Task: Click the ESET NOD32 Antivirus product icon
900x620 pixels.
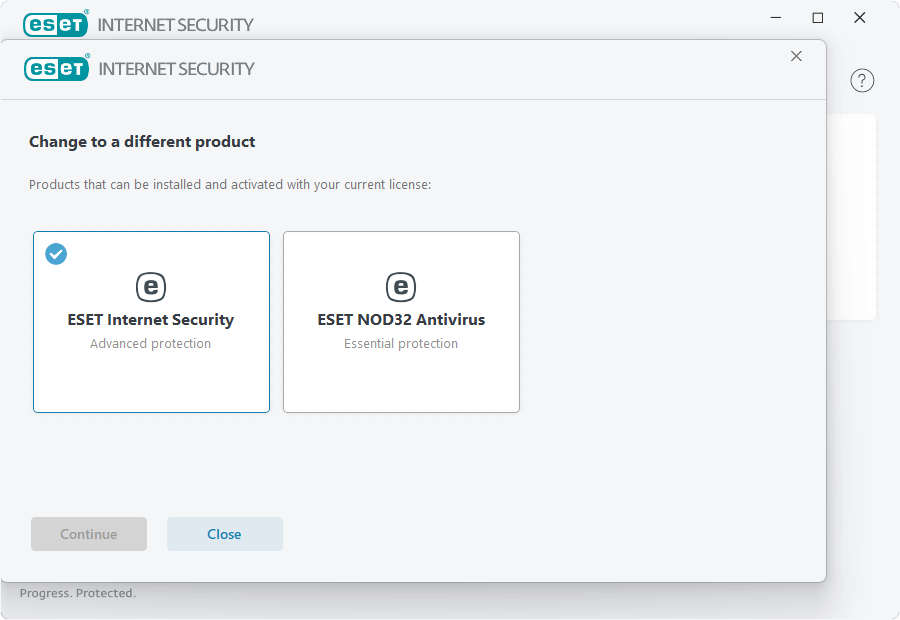Action: [x=401, y=287]
